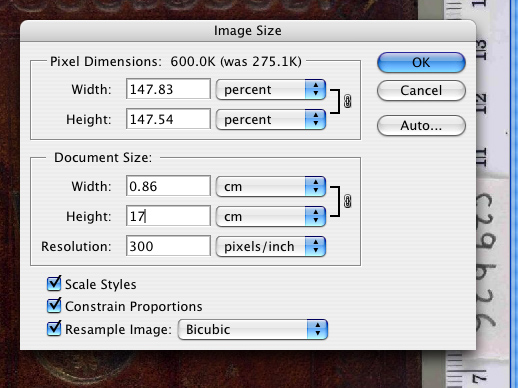The image size is (518, 388).
Task: Click the Document Size Width field
Action: [168, 186]
